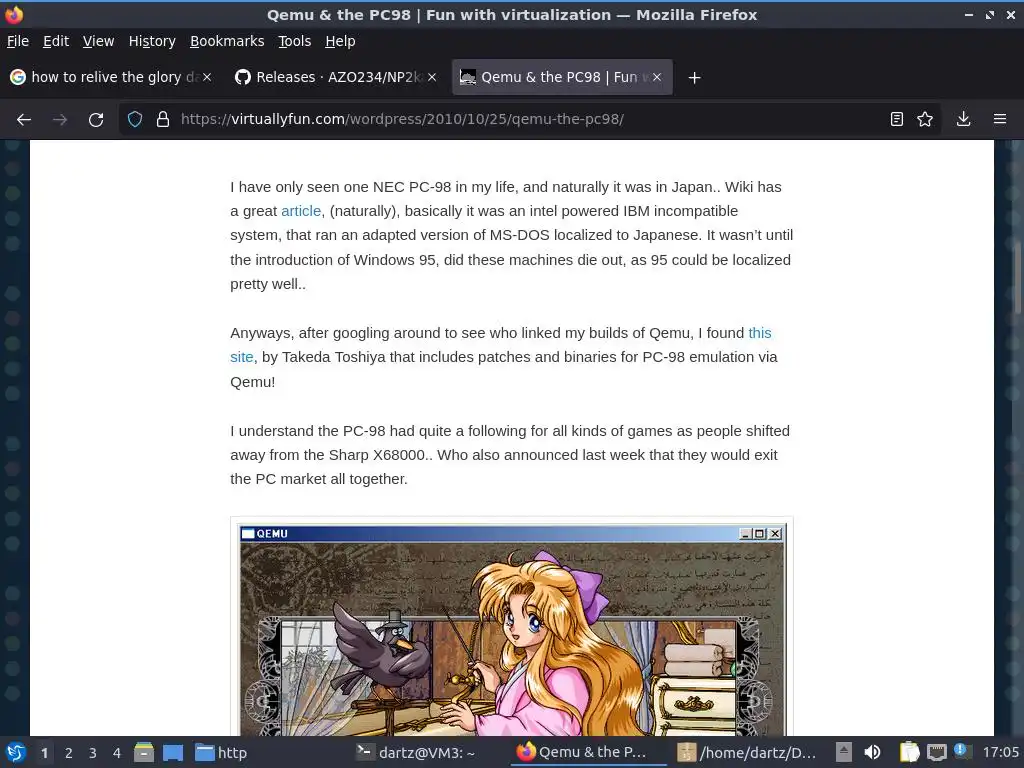Close the Releases AZO234 tab

[432, 77]
